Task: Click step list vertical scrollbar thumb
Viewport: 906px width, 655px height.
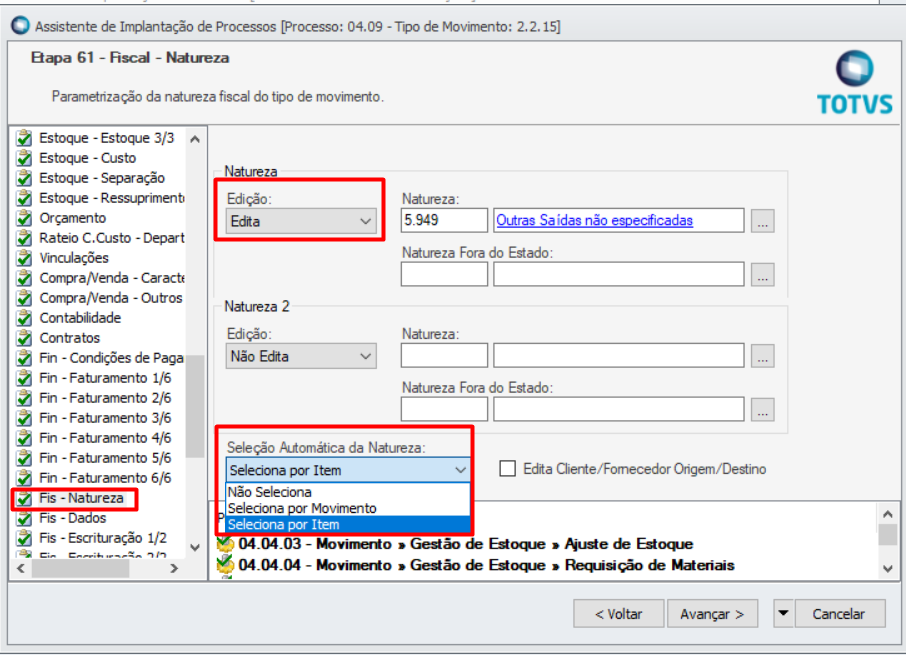Action: (195, 406)
